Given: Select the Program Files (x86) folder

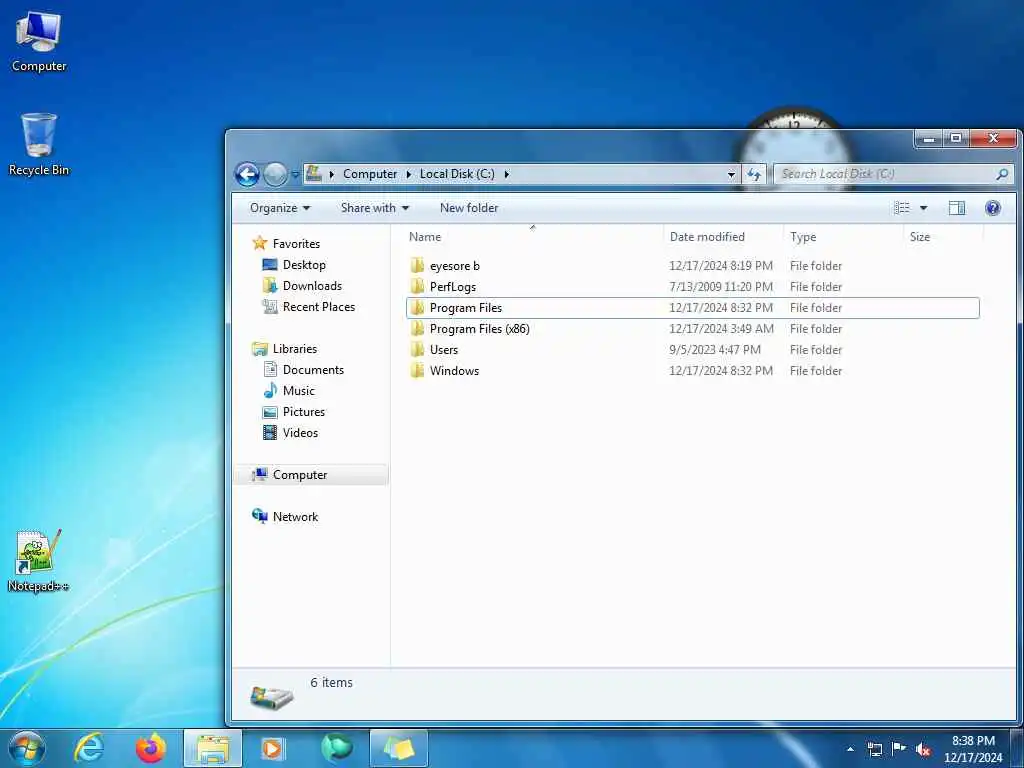Looking at the screenshot, I should (692, 328).
